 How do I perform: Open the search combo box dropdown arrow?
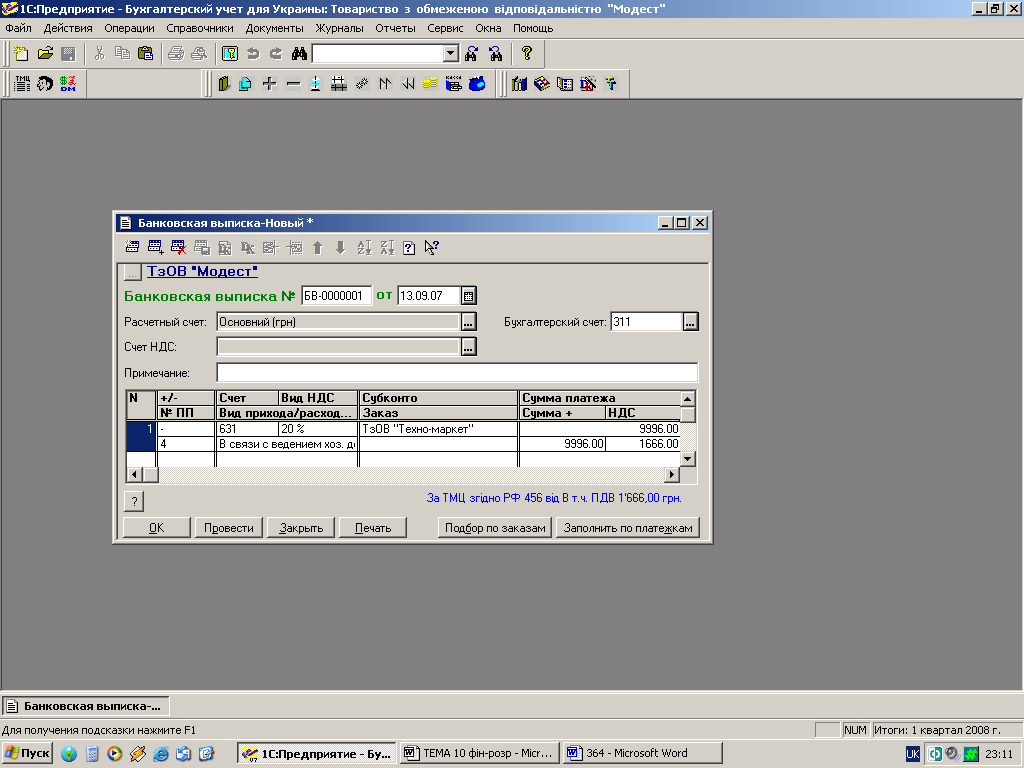tap(451, 54)
